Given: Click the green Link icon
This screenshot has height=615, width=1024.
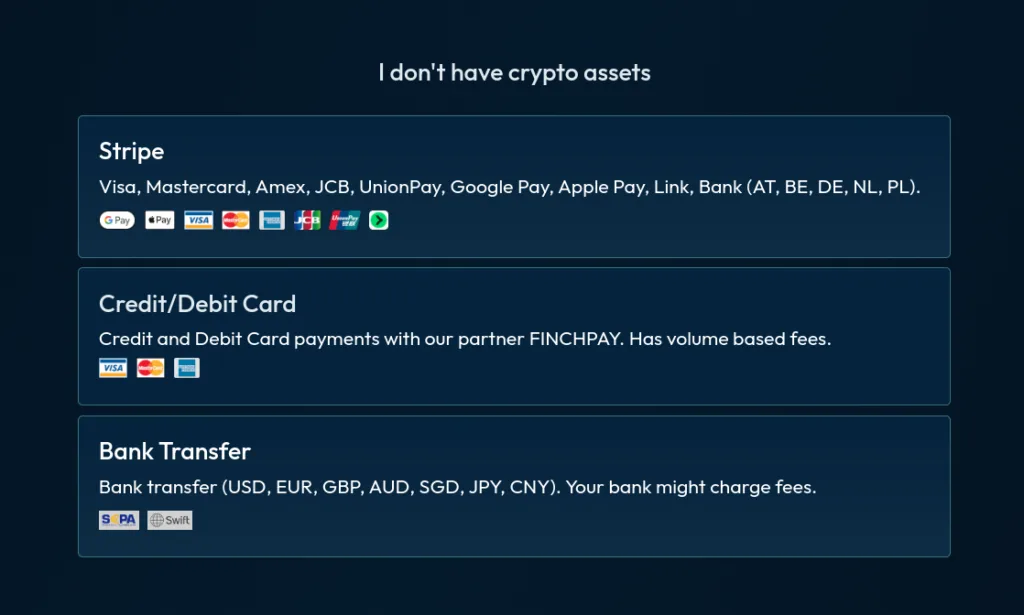Looking at the screenshot, I should 379,220.
